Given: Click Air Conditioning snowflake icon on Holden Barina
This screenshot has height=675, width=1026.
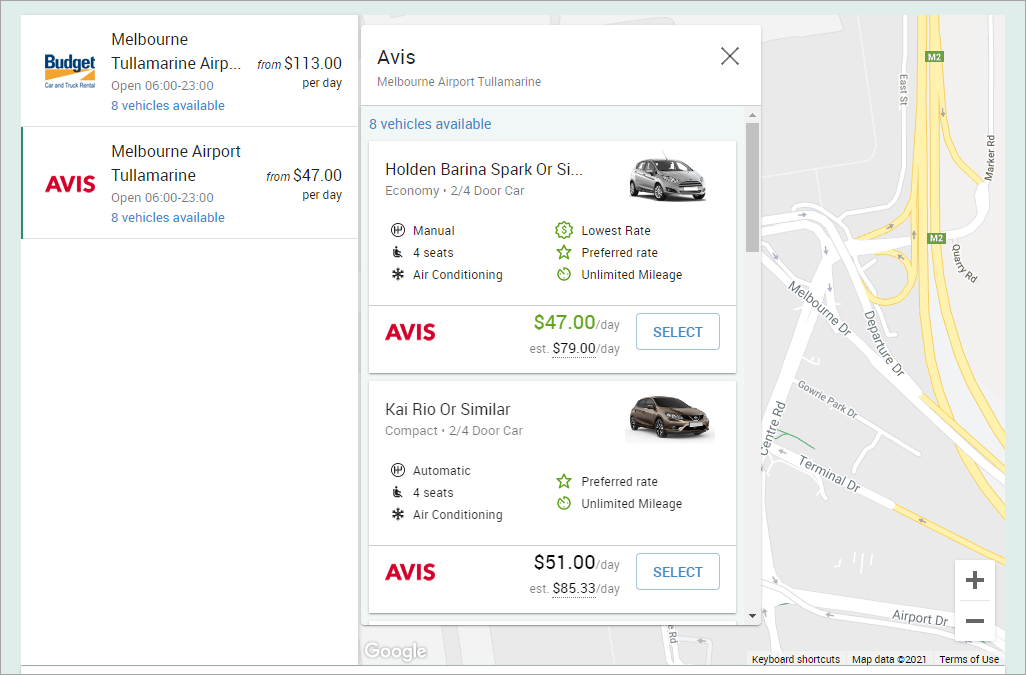Looking at the screenshot, I should tap(397, 275).
